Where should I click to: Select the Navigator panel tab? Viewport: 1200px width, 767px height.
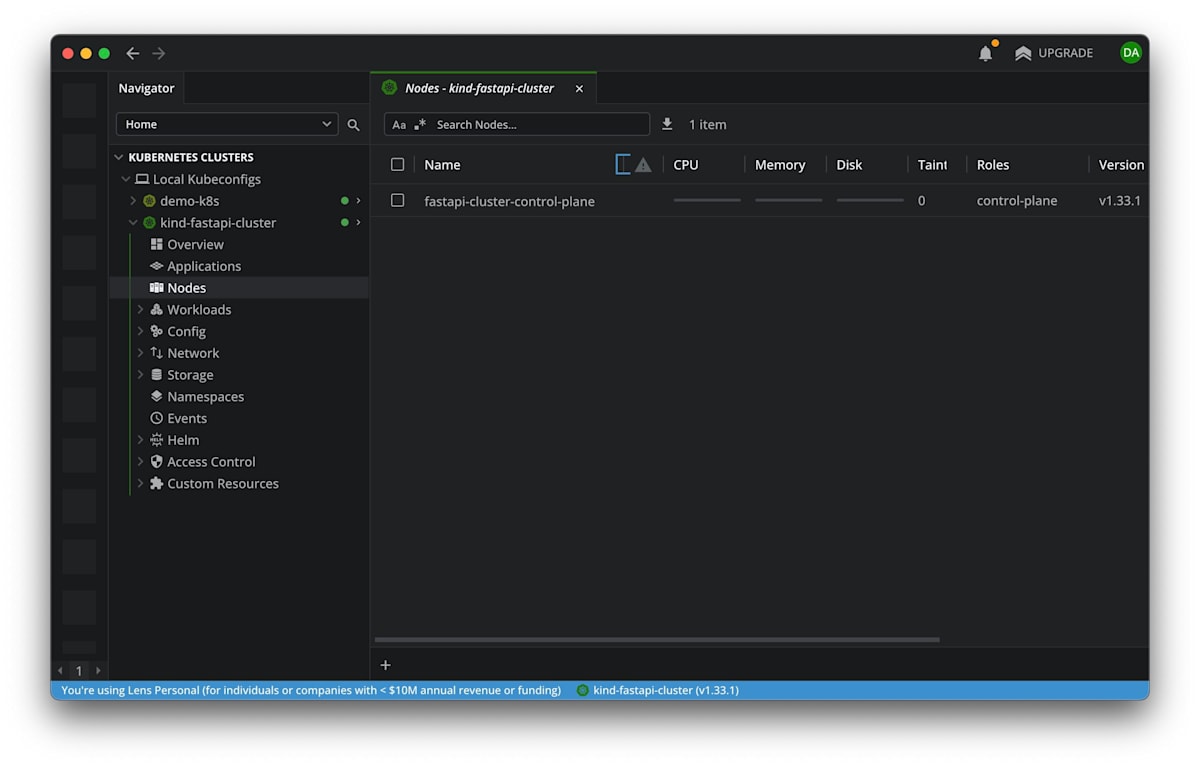(146, 88)
